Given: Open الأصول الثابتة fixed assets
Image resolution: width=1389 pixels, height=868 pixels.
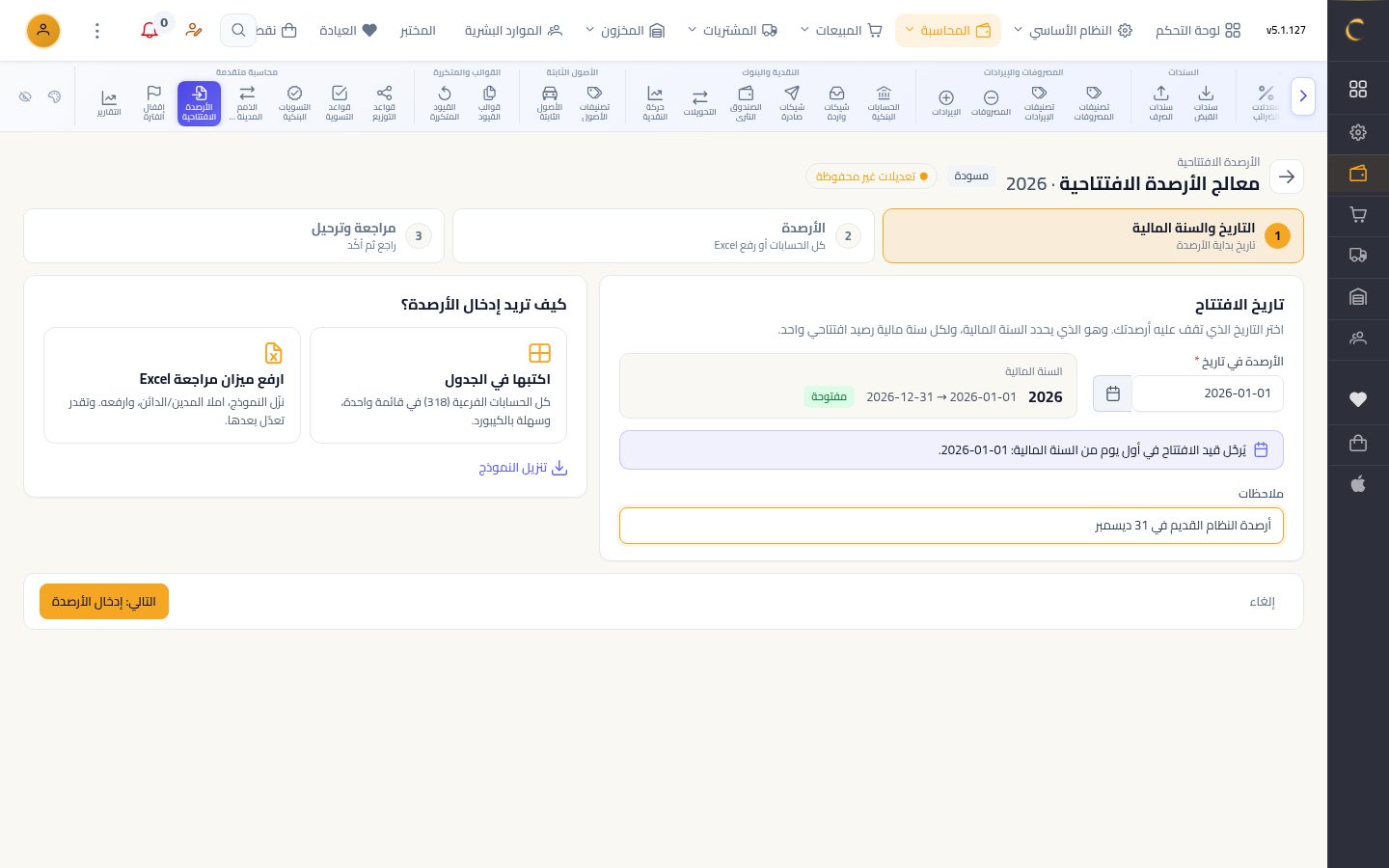Looking at the screenshot, I should click(550, 103).
